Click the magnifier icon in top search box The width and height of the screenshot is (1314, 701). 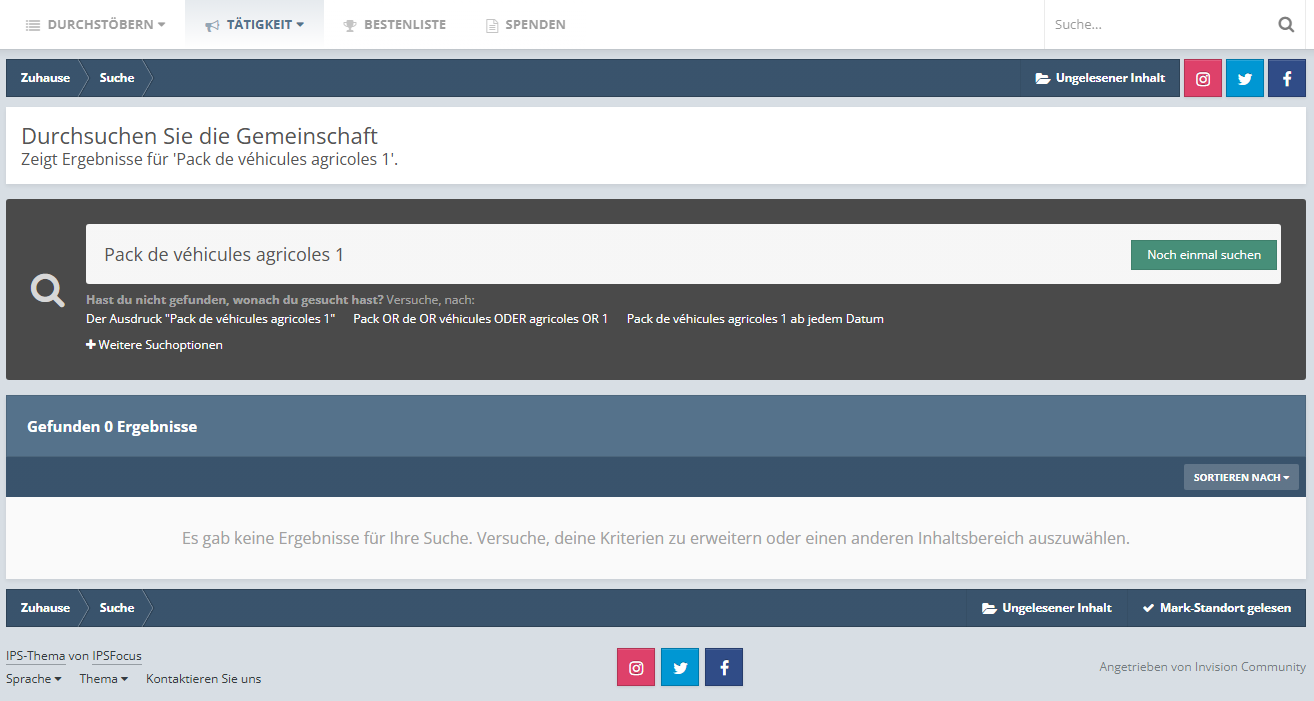coord(1286,24)
